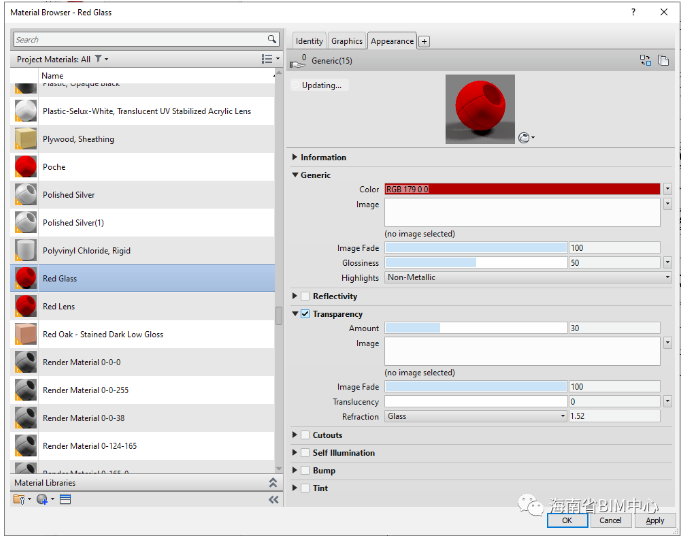Open the Glossiness options dropdown arrow
This screenshot has height=539, width=688.
669,263
